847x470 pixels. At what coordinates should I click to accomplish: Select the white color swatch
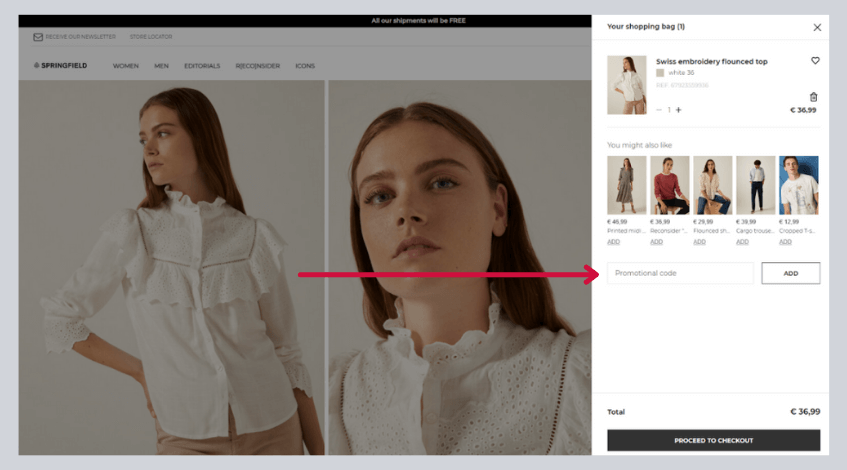pyautogui.click(x=660, y=73)
